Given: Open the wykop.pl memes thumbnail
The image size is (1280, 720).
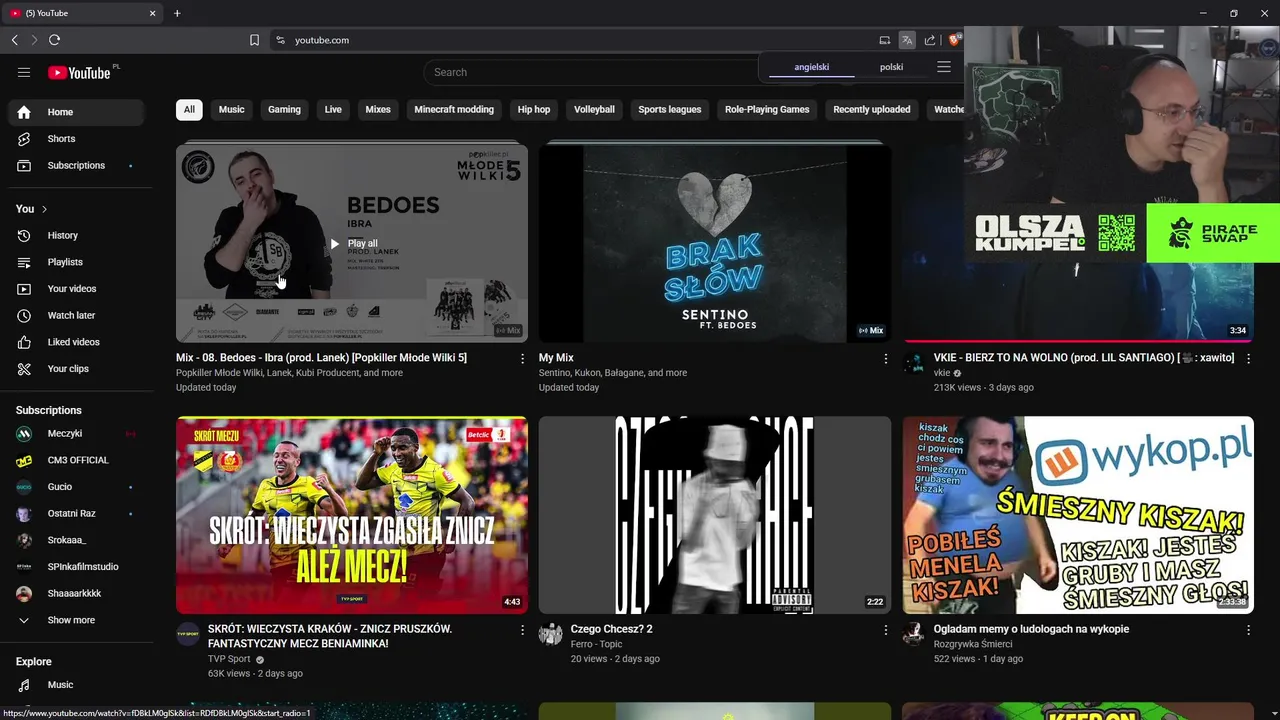Looking at the screenshot, I should pyautogui.click(x=1078, y=515).
